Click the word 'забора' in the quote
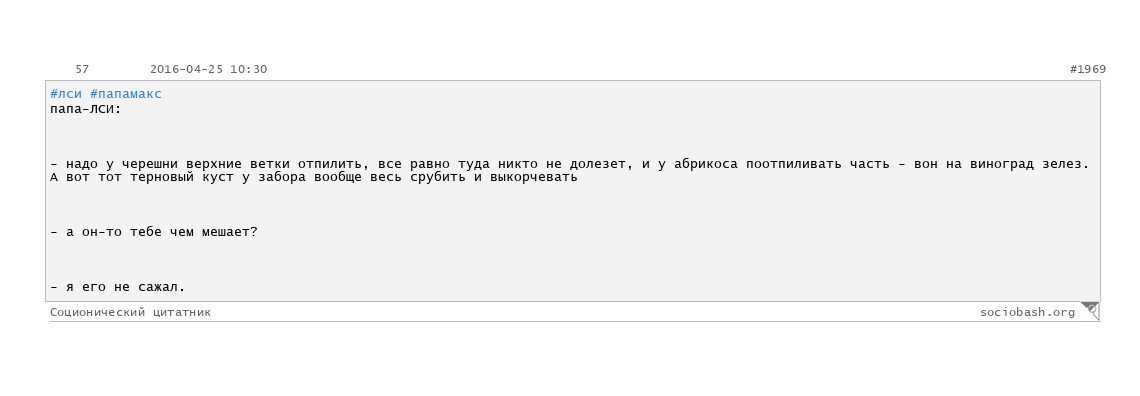Image resolution: width=1140 pixels, height=396 pixels. pos(281,177)
